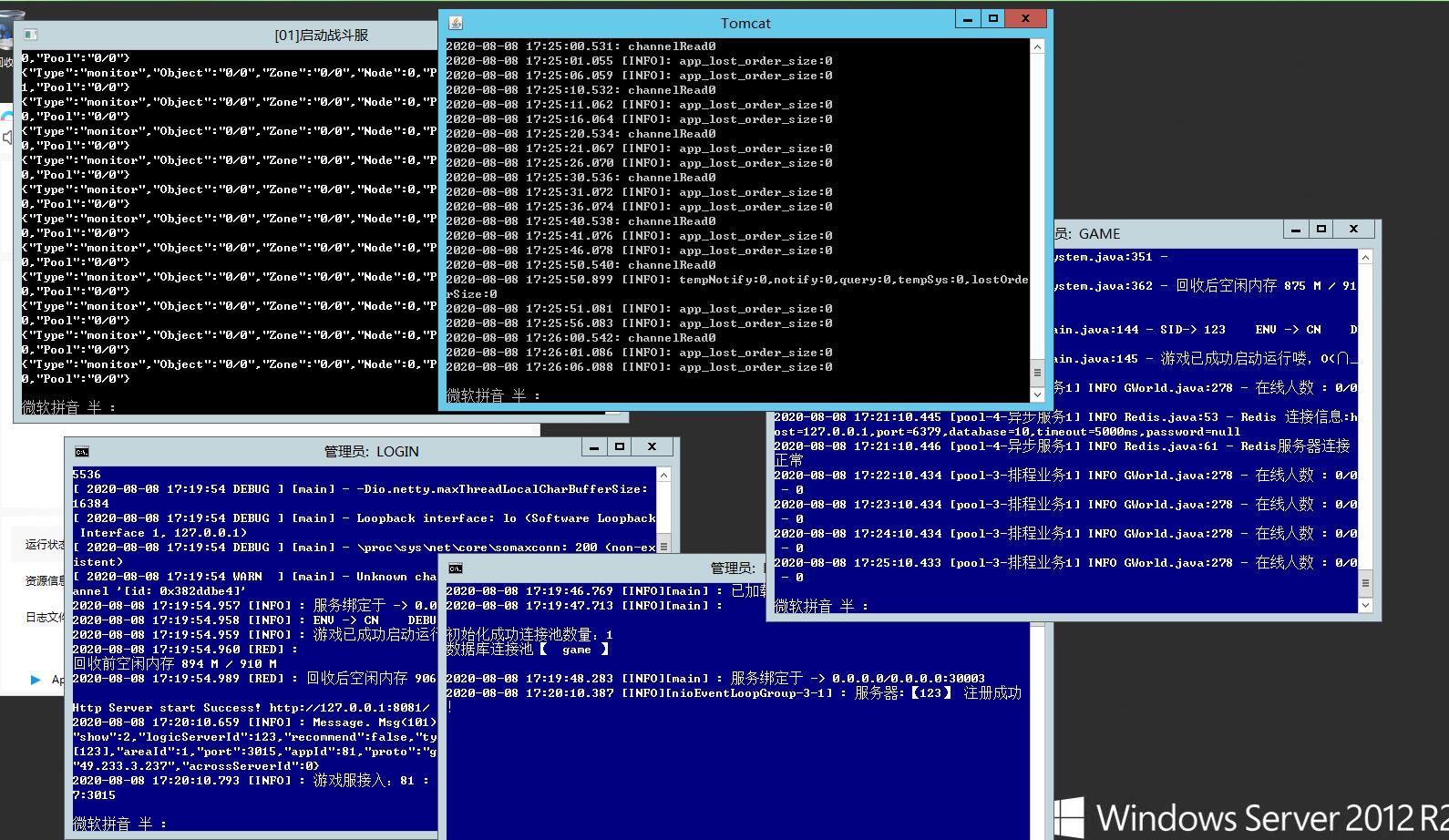The image size is (1449, 840).
Task: Click the 启动战斗服 window title bar icon
Action: [30, 35]
